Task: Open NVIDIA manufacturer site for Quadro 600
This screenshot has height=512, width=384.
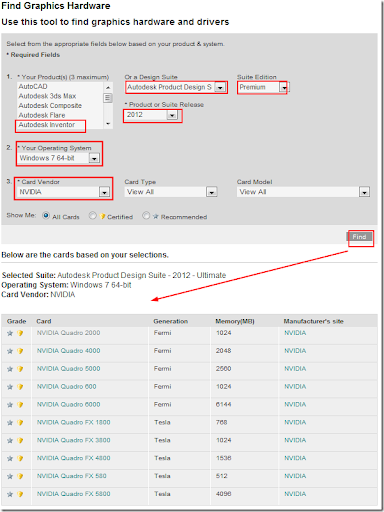Action: [x=295, y=387]
